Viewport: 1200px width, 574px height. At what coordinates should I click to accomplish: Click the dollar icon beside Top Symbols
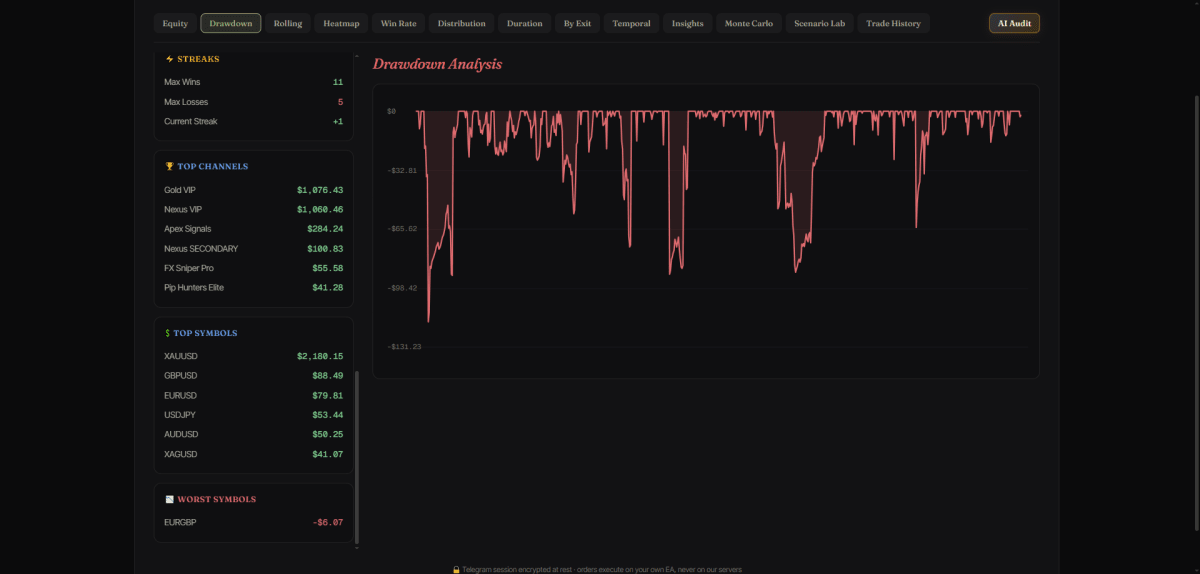tap(169, 333)
